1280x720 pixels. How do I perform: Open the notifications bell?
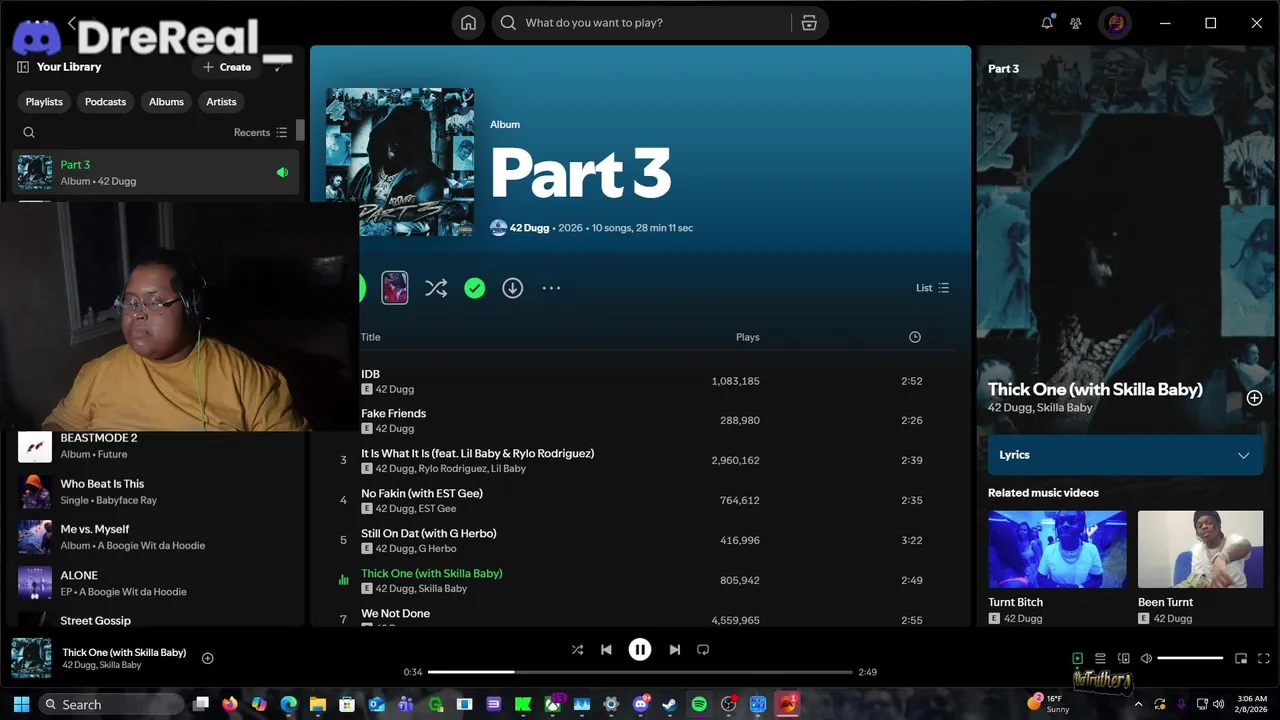(1047, 23)
